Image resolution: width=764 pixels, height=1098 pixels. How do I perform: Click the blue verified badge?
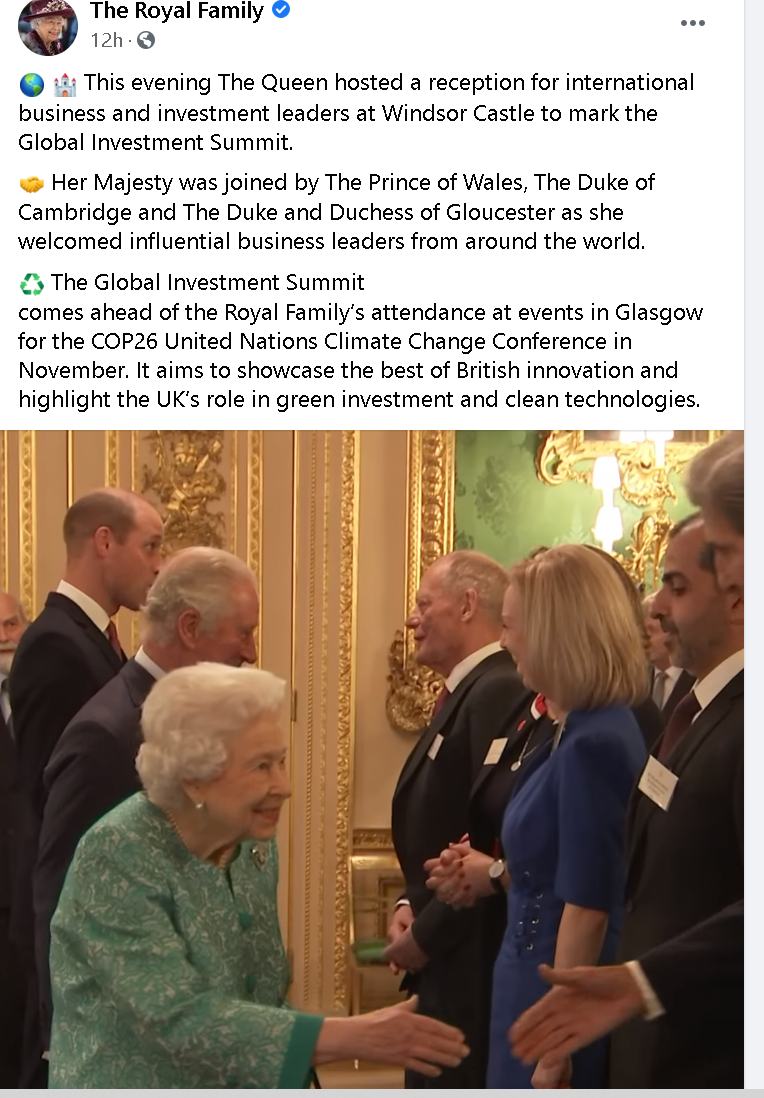(x=281, y=10)
